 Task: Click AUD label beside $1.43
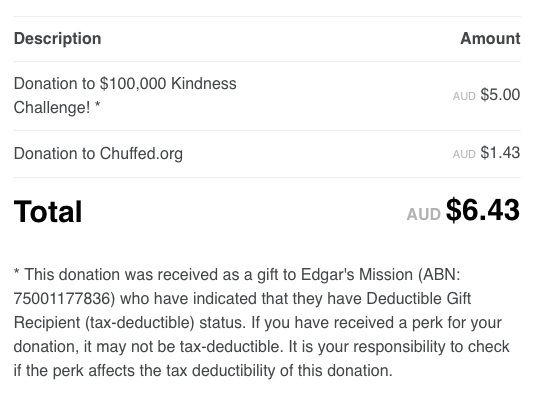(464, 154)
